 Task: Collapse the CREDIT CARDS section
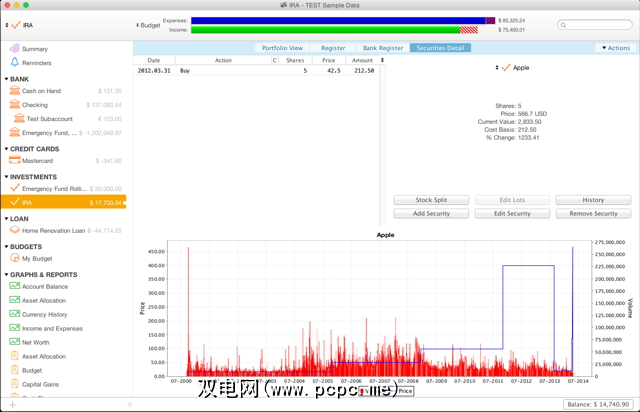(6, 148)
